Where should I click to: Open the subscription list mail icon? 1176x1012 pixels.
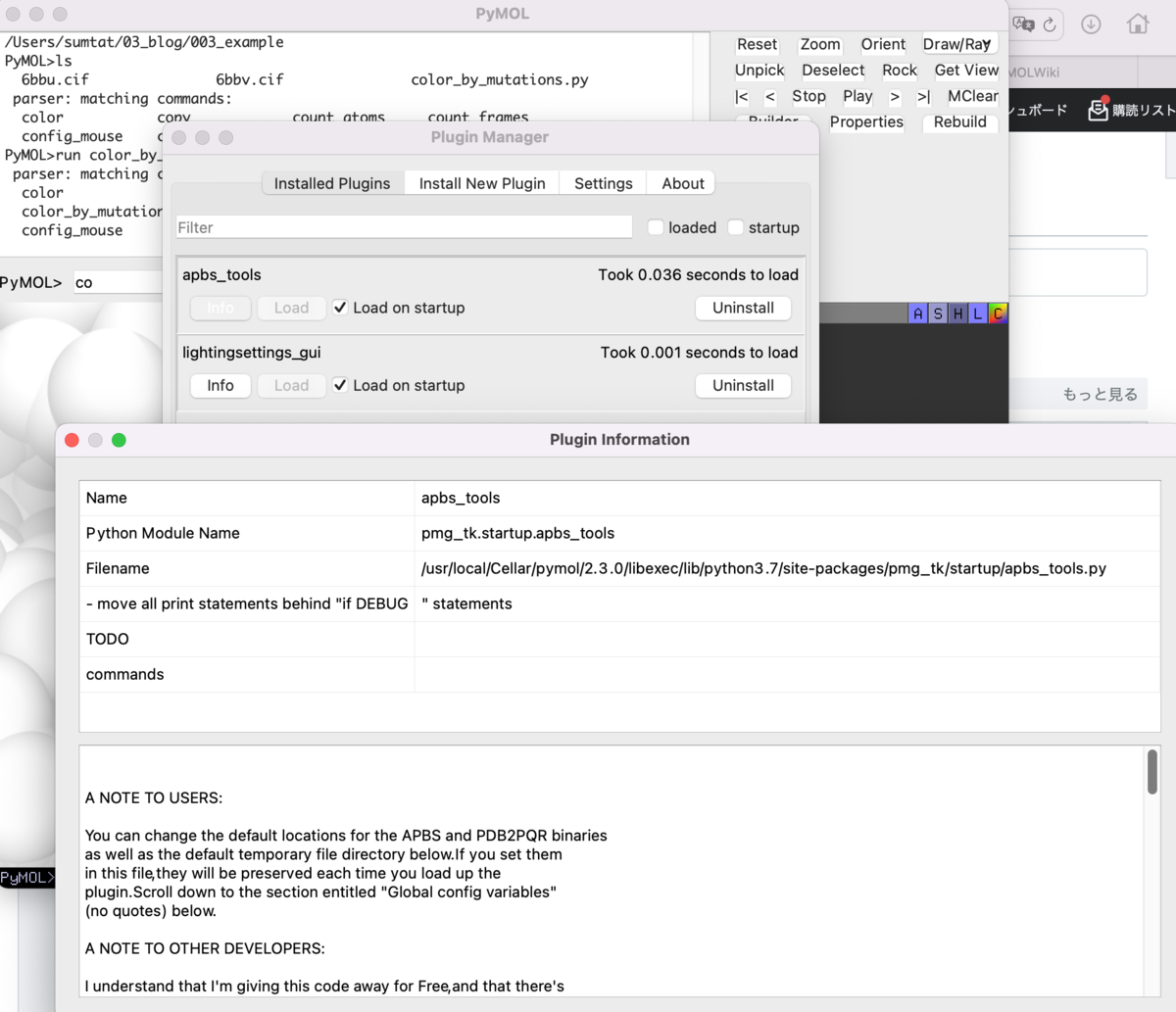click(1099, 109)
